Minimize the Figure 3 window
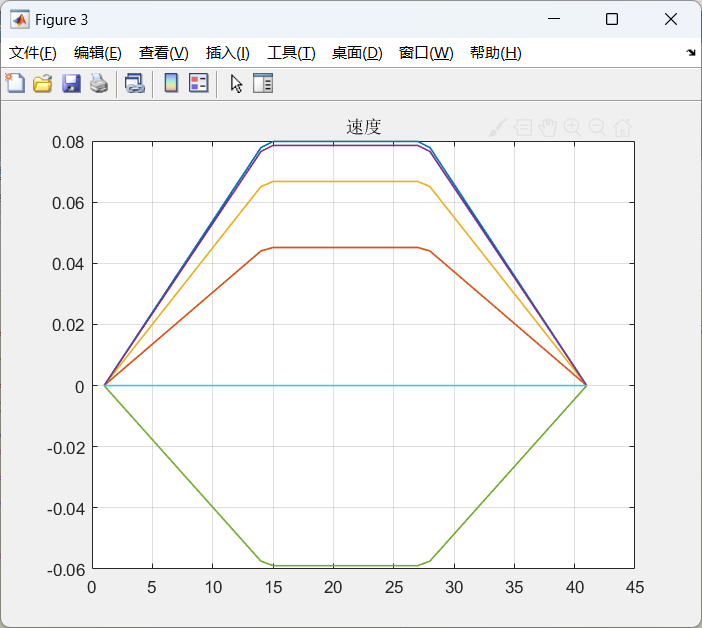The height and width of the screenshot is (628, 702). [554, 19]
